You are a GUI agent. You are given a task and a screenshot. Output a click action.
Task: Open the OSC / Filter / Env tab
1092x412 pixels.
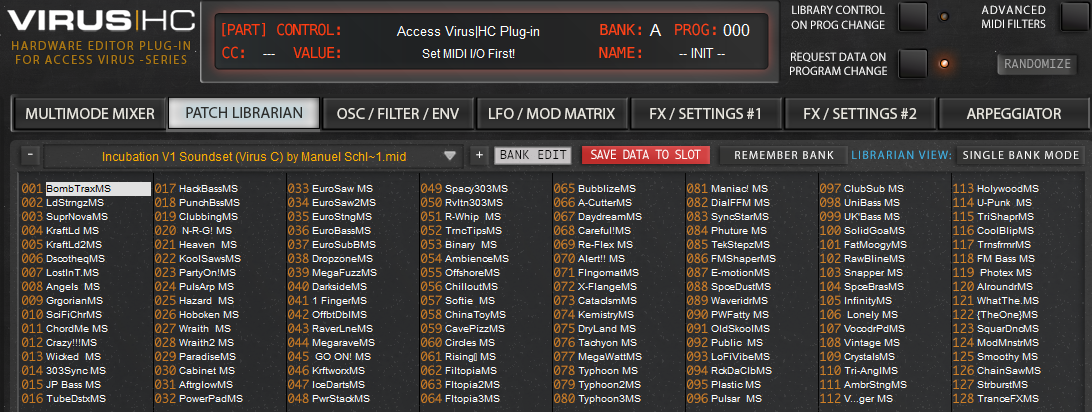[x=398, y=113]
